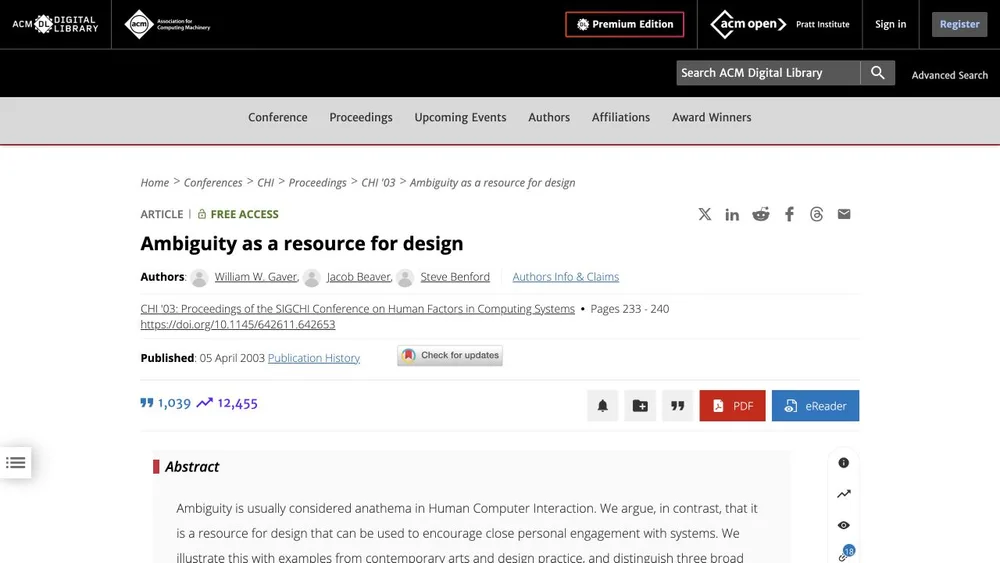The height and width of the screenshot is (563, 1000).
Task: Click the Premium Edition button
Action: click(624, 24)
